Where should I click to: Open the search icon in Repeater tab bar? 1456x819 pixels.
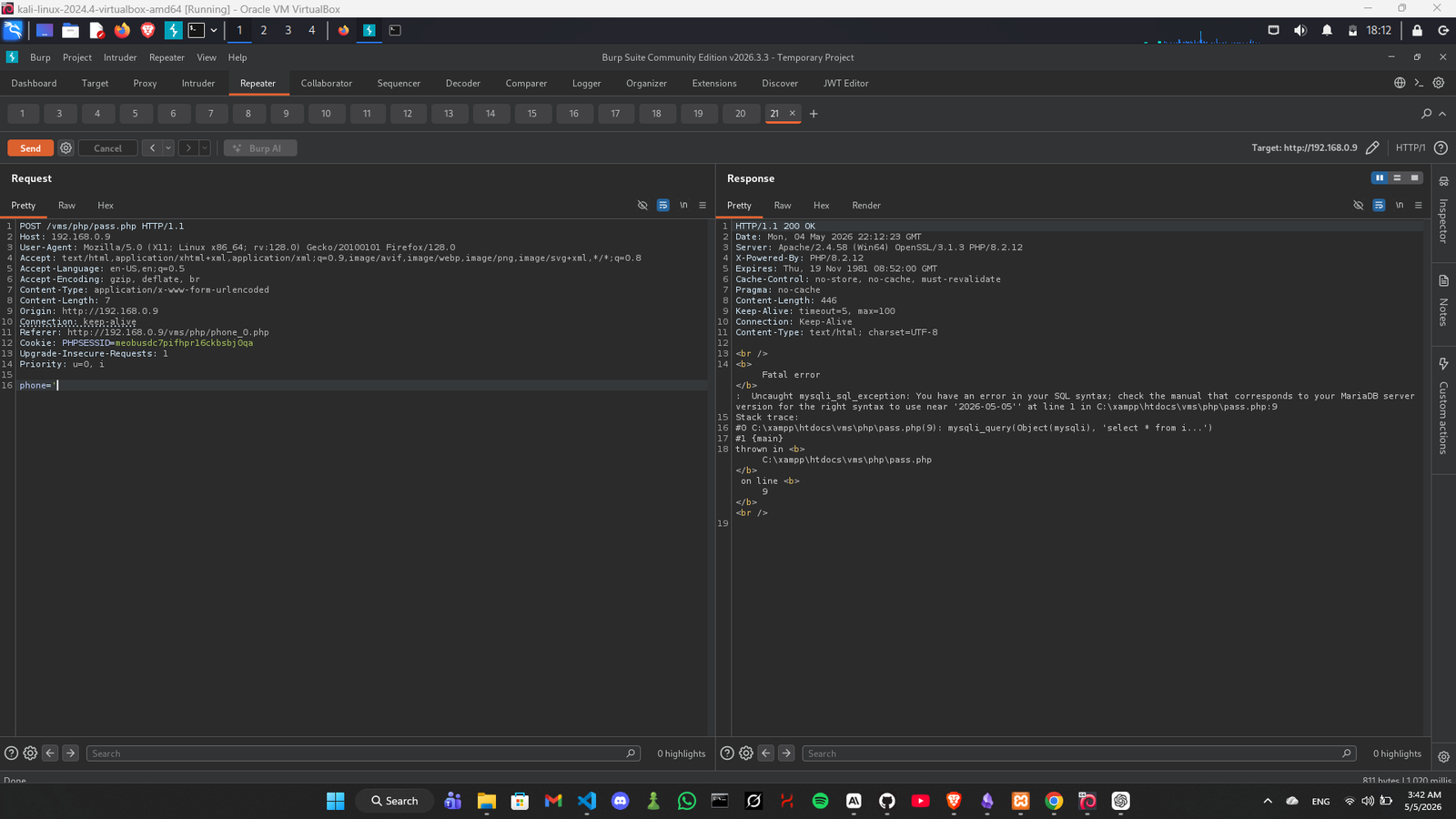(x=1426, y=114)
